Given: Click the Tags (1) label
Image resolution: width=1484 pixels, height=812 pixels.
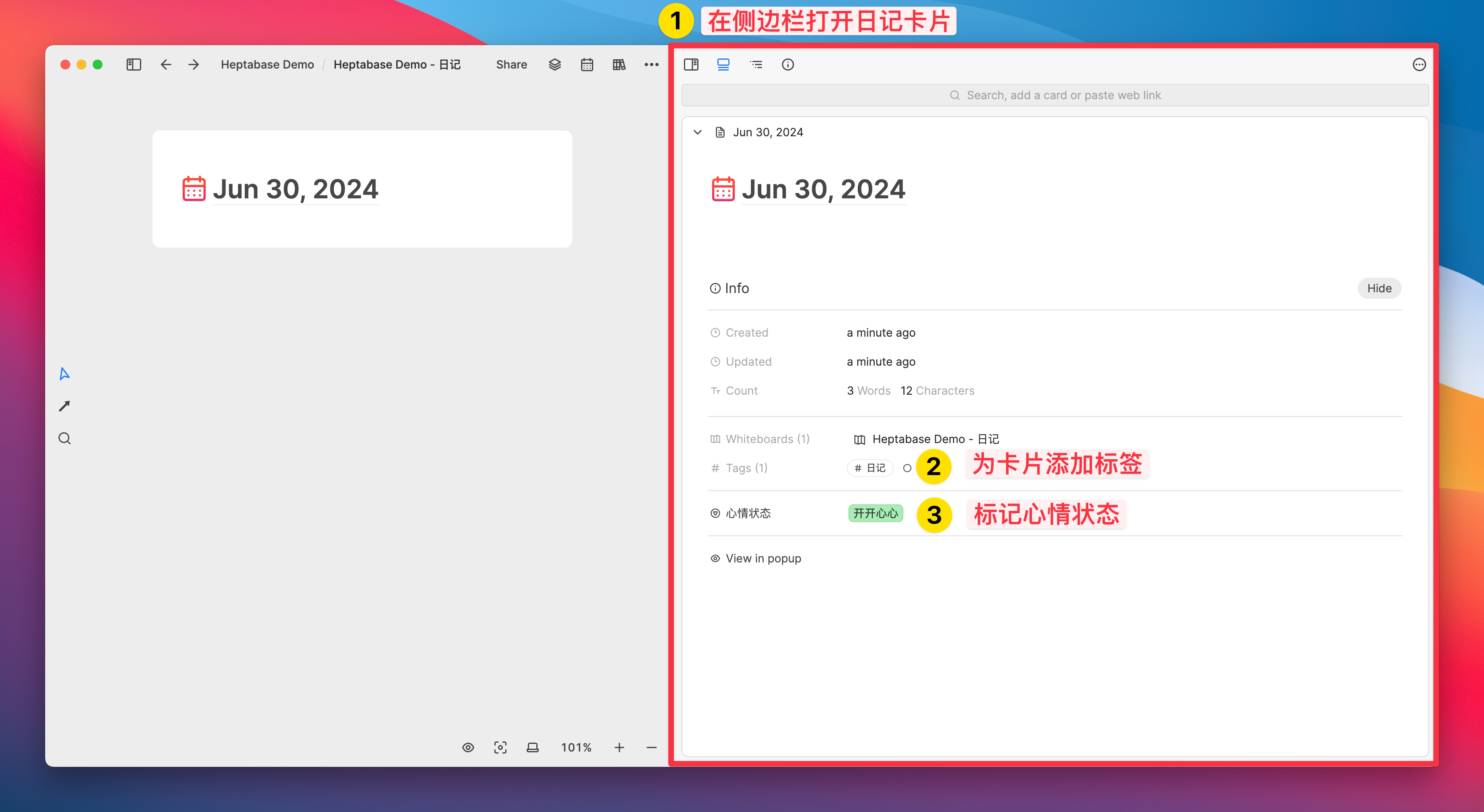Looking at the screenshot, I should [746, 468].
